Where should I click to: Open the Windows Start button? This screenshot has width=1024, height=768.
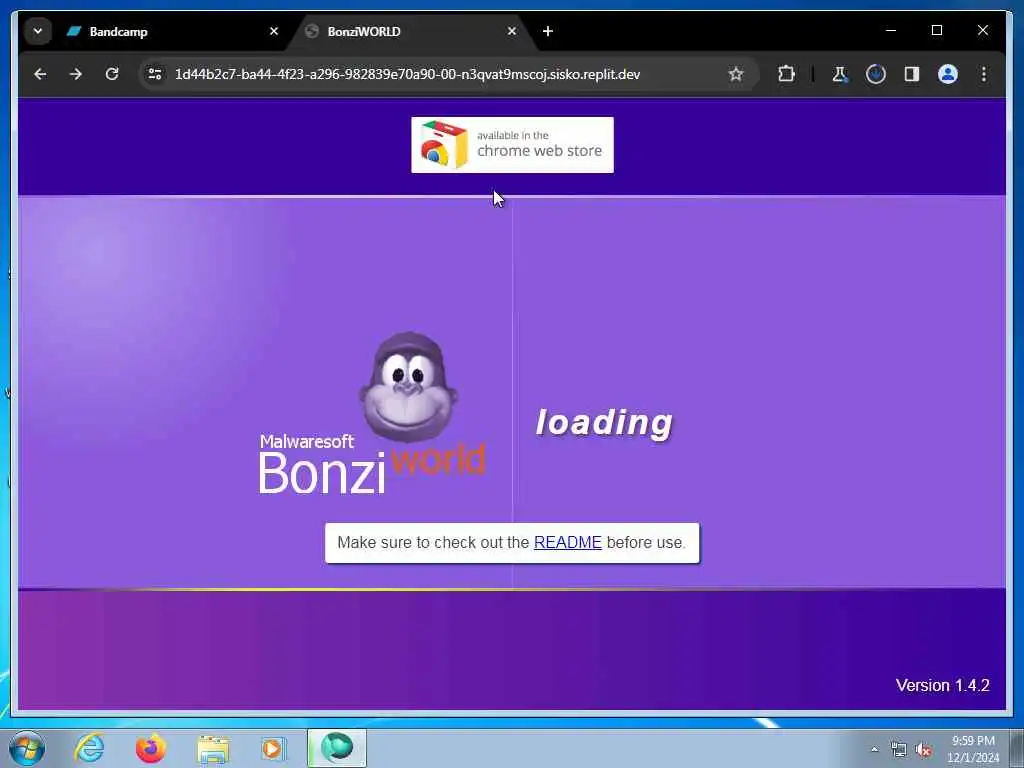(27, 748)
